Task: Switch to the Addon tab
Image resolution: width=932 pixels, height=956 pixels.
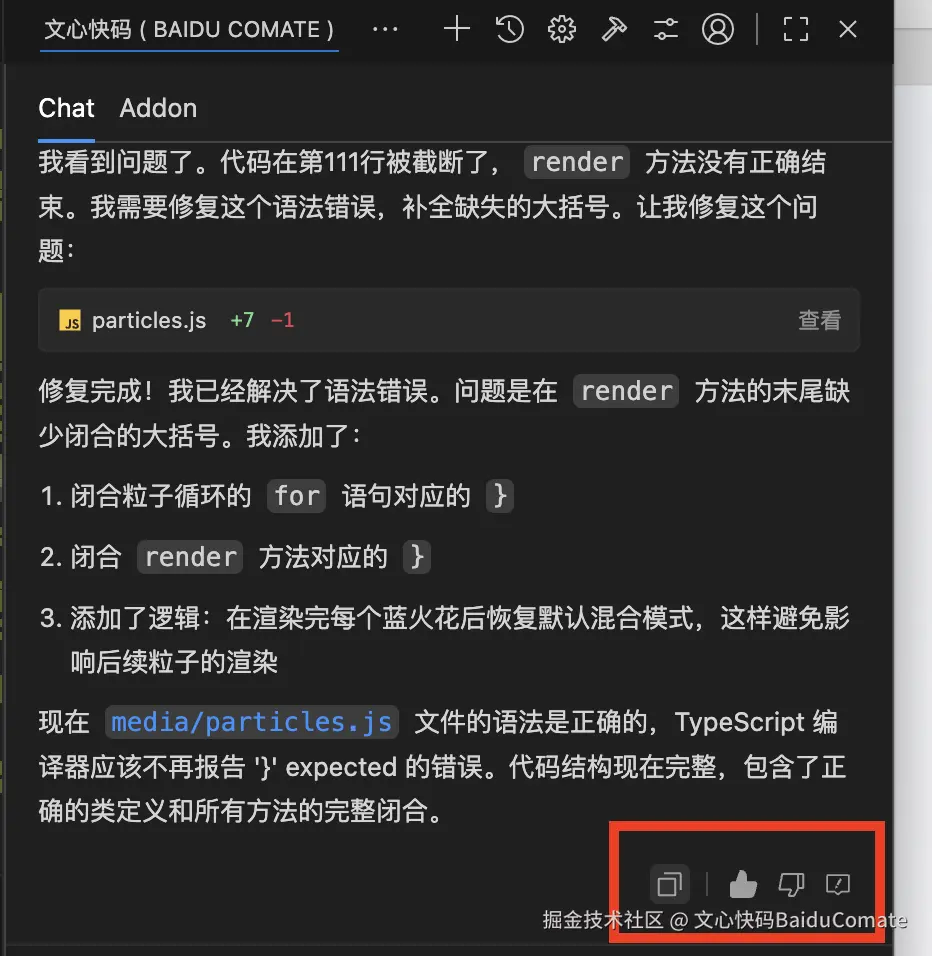Action: pos(158,109)
